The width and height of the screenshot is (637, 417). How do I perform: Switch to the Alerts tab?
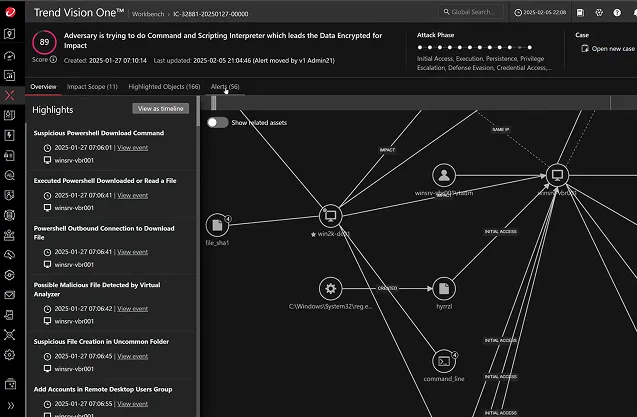pyautogui.click(x=225, y=87)
